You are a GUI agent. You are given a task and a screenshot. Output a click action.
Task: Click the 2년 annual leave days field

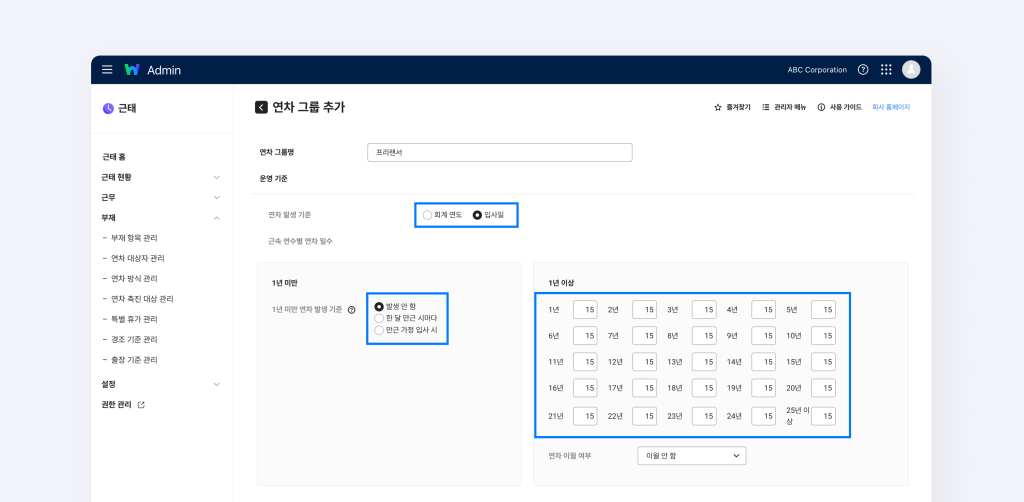point(645,309)
